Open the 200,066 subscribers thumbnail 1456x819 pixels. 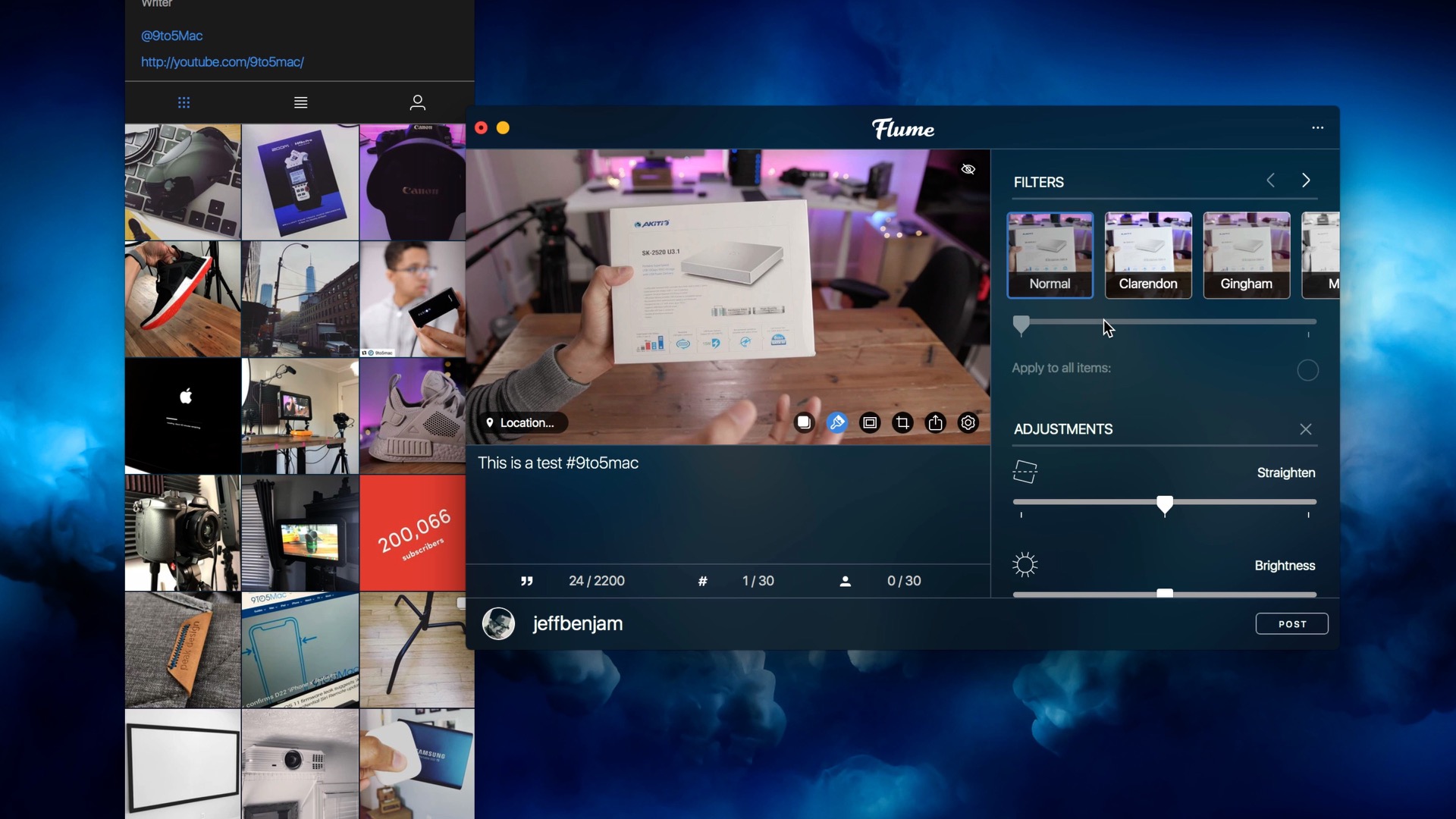[x=413, y=533]
